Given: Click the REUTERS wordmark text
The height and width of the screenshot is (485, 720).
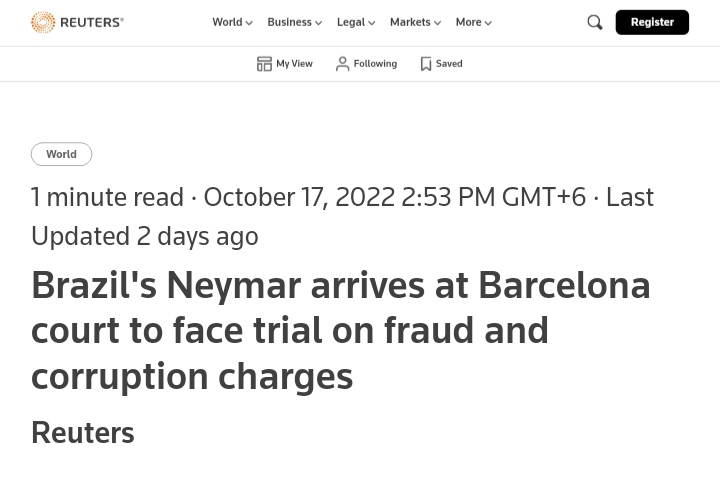Looking at the screenshot, I should click(92, 23).
